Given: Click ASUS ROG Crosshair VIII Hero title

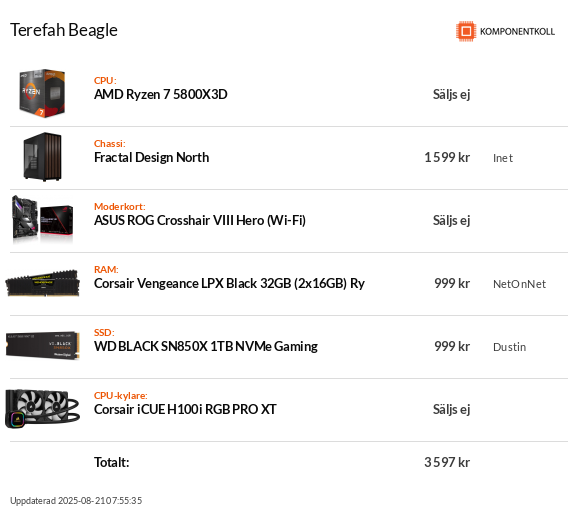Looking at the screenshot, I should (199, 220).
